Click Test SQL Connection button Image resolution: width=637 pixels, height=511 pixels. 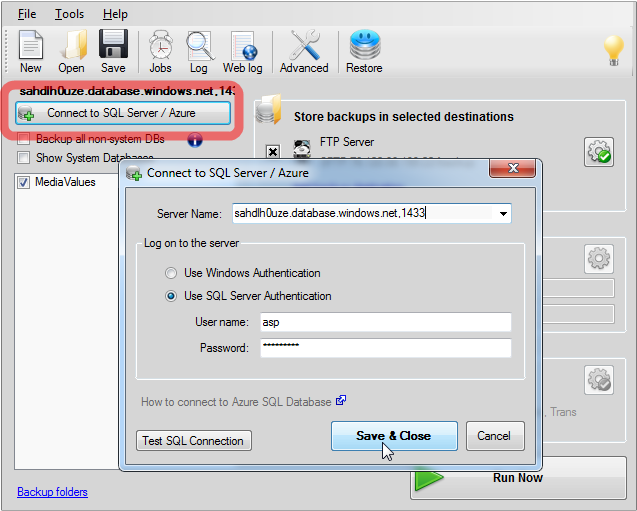point(194,441)
